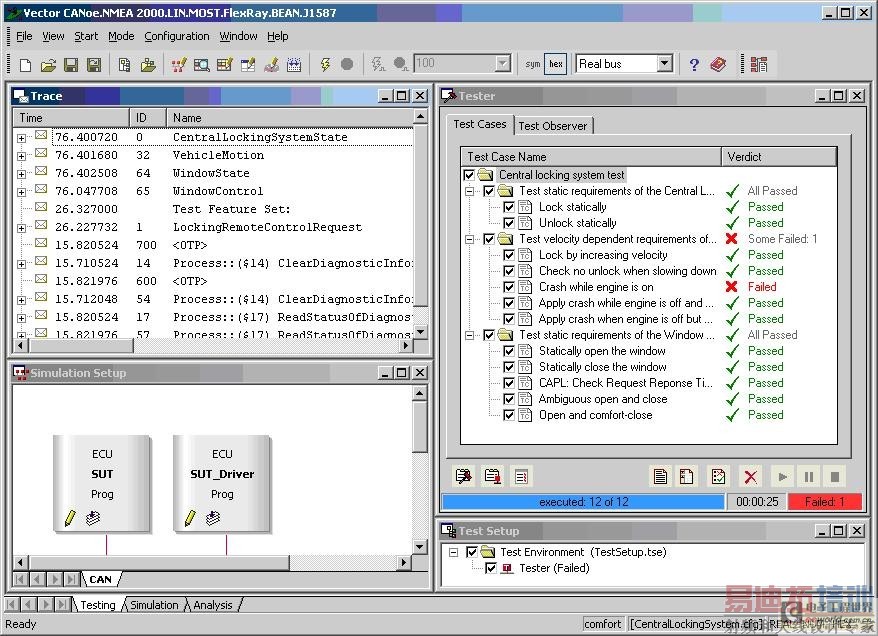Collapse Test static requirements of Window group

coord(469,335)
